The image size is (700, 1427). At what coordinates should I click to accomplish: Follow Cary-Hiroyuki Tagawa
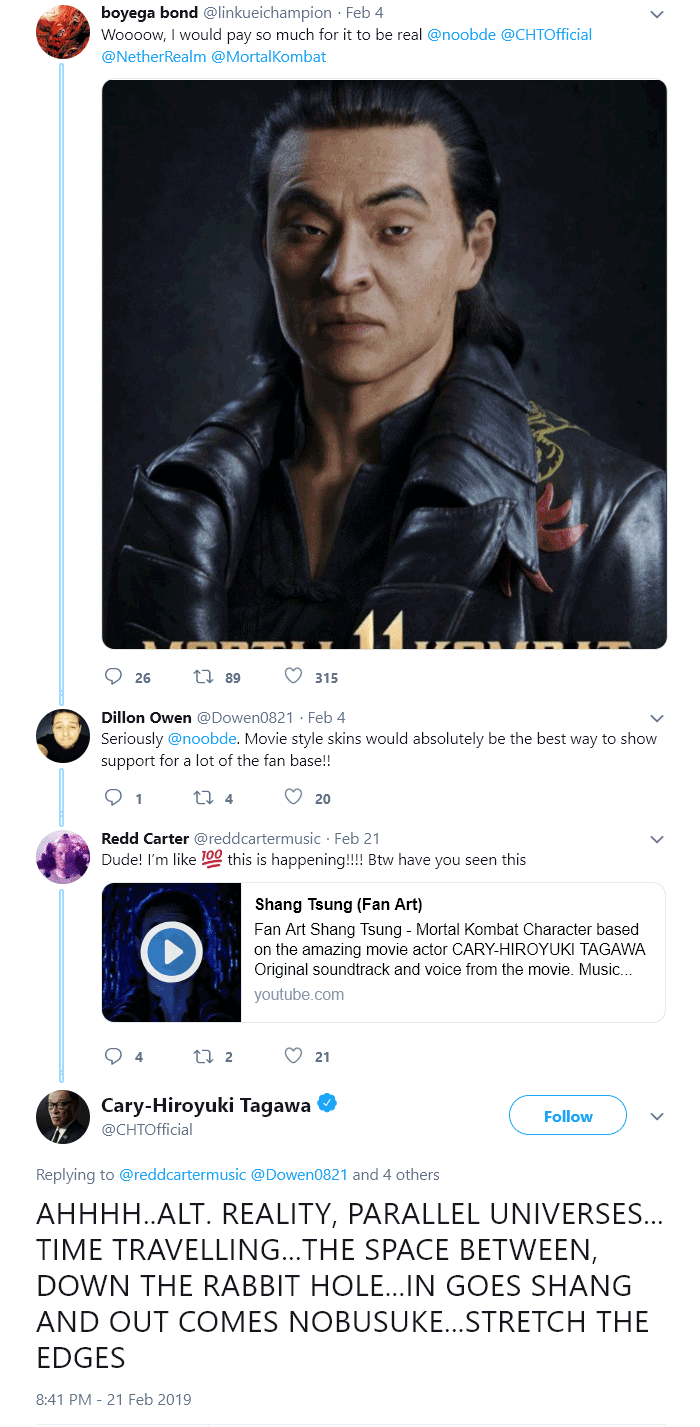click(x=567, y=1115)
